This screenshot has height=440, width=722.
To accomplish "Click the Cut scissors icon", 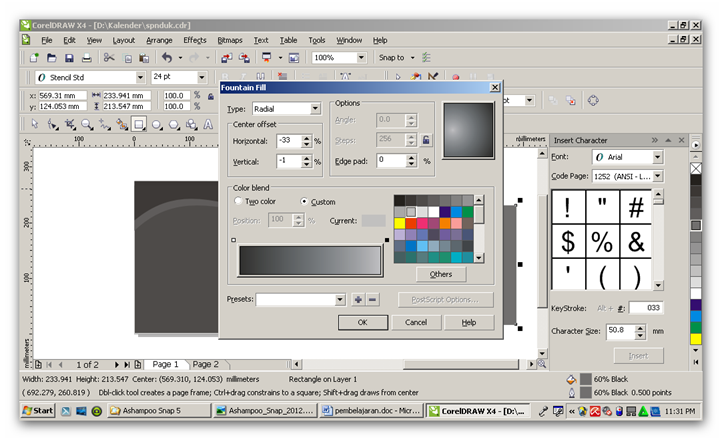I will pos(109,58).
